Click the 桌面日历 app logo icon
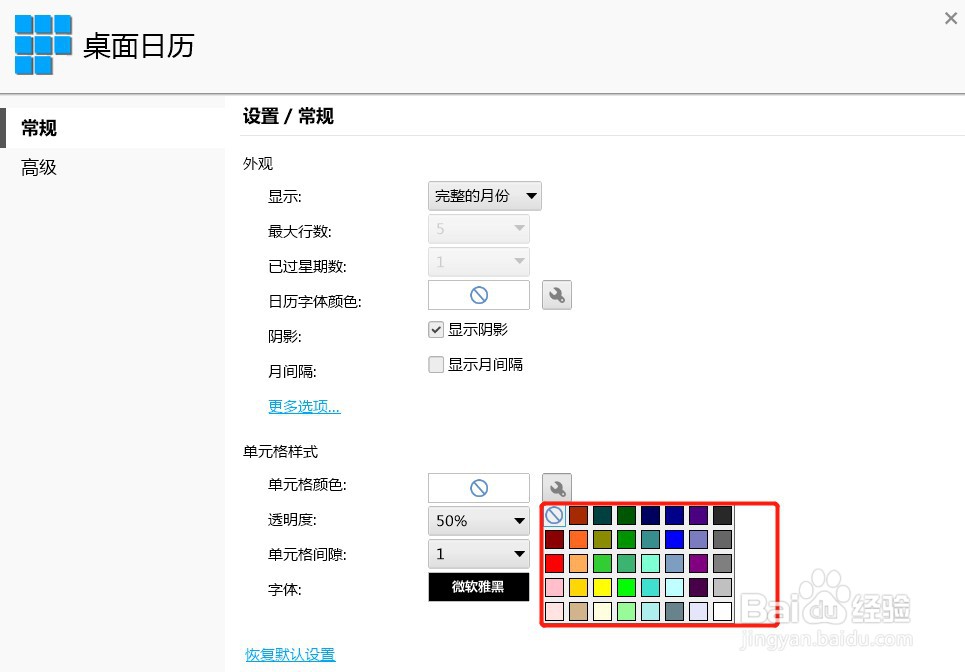The width and height of the screenshot is (965, 672). (x=42, y=44)
